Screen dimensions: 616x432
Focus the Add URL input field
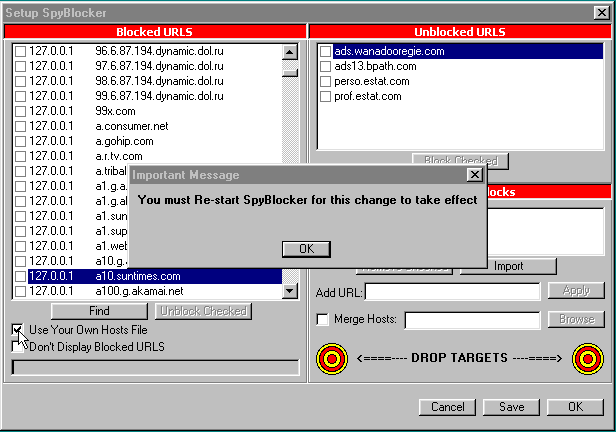[x=453, y=292]
